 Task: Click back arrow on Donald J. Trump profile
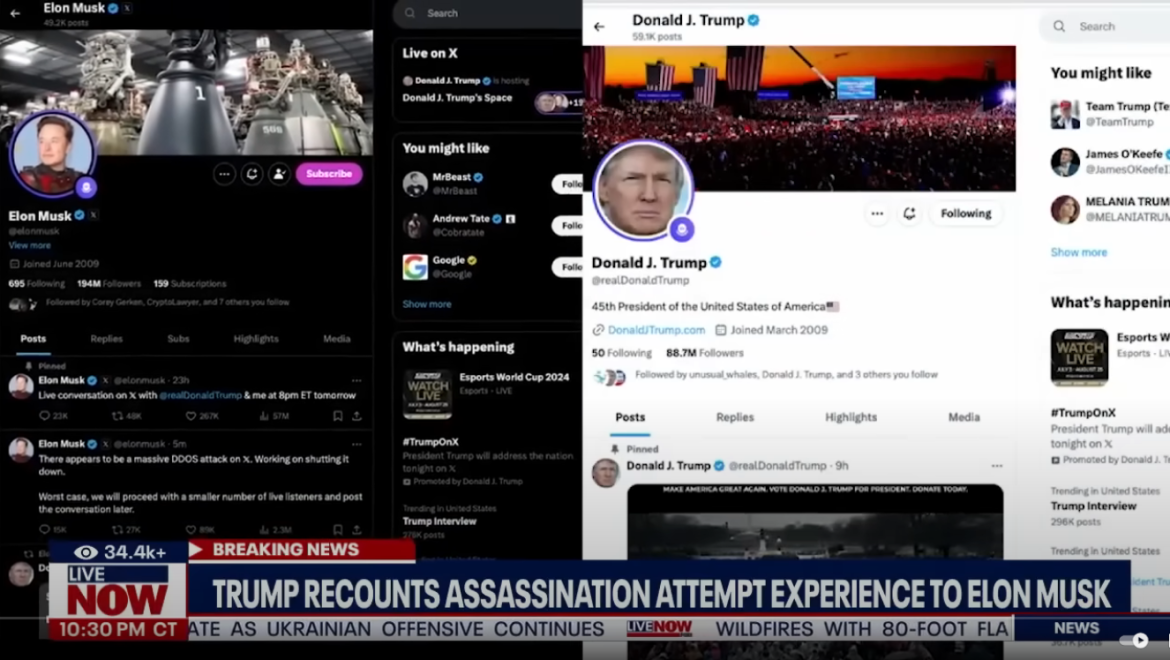(x=599, y=27)
